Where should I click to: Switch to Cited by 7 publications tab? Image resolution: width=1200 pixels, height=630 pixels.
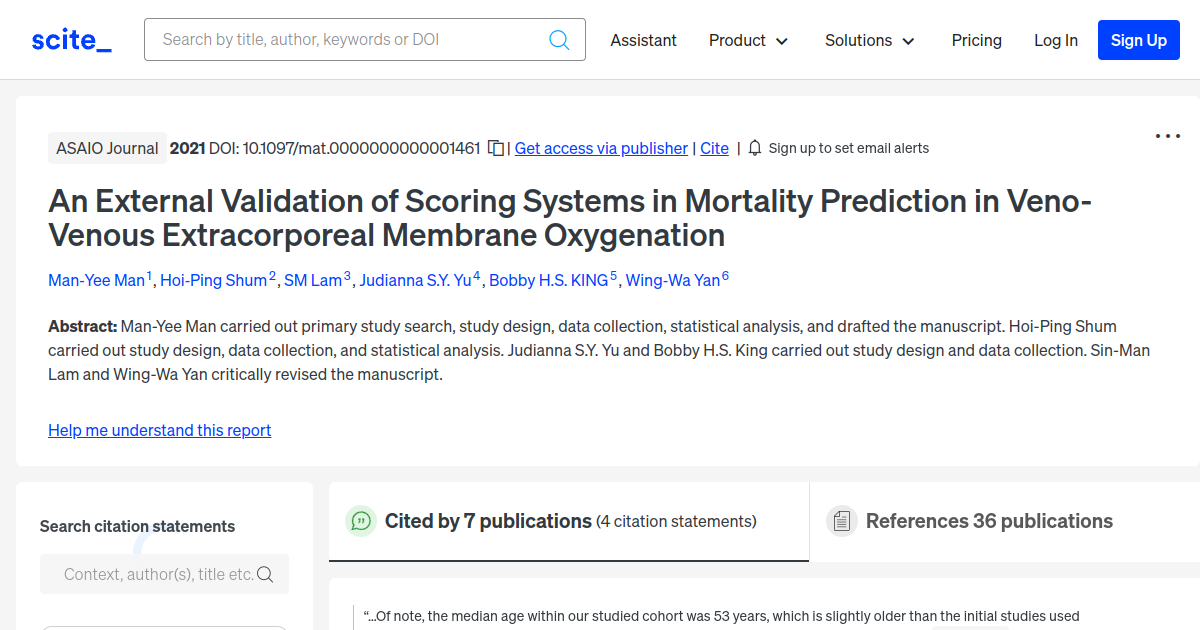(488, 521)
